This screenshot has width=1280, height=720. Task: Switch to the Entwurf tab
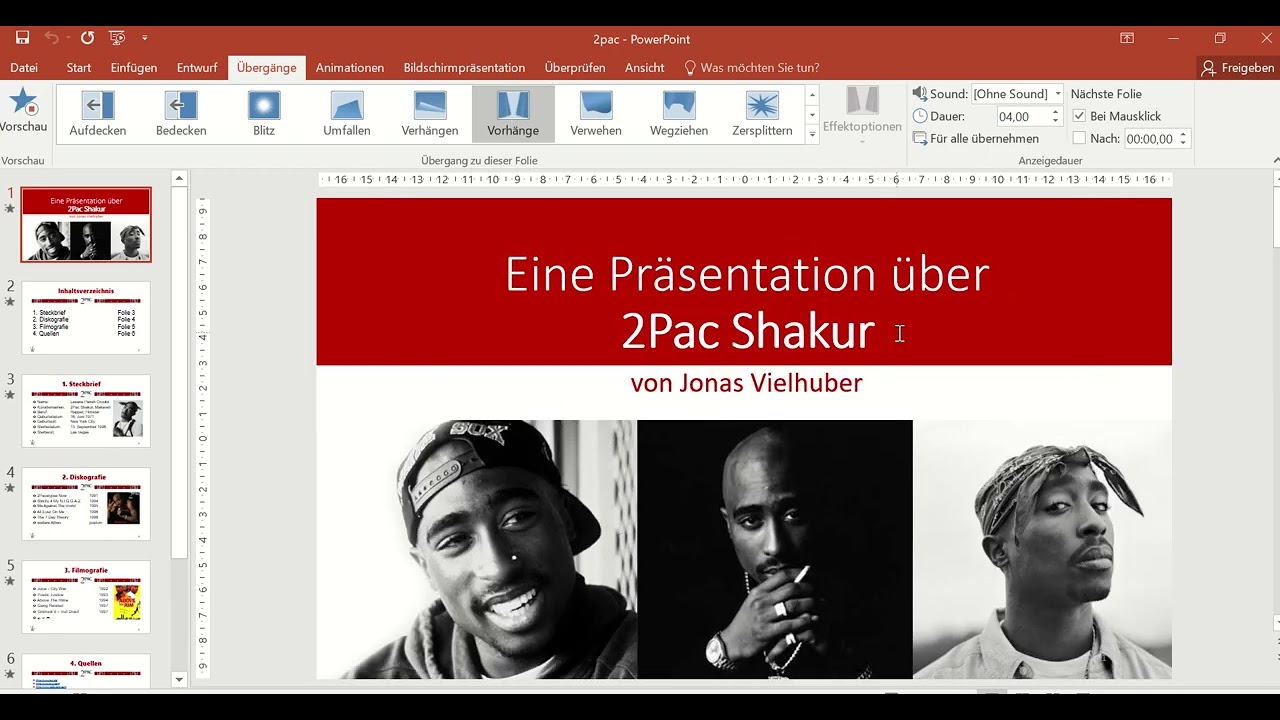pos(197,68)
